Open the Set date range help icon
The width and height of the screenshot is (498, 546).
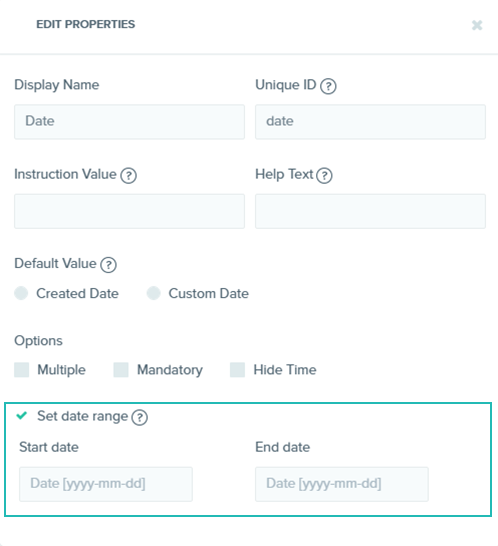pos(140,417)
